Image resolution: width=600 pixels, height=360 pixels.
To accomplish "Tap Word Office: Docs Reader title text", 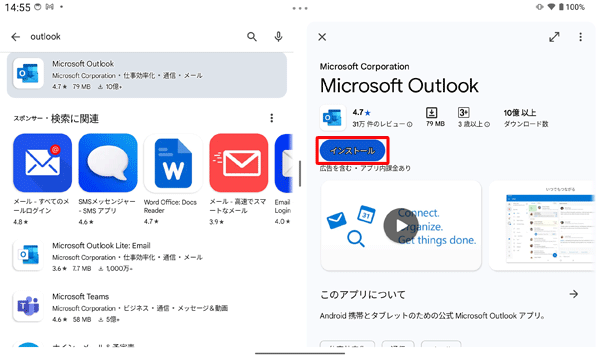I will (x=170, y=206).
